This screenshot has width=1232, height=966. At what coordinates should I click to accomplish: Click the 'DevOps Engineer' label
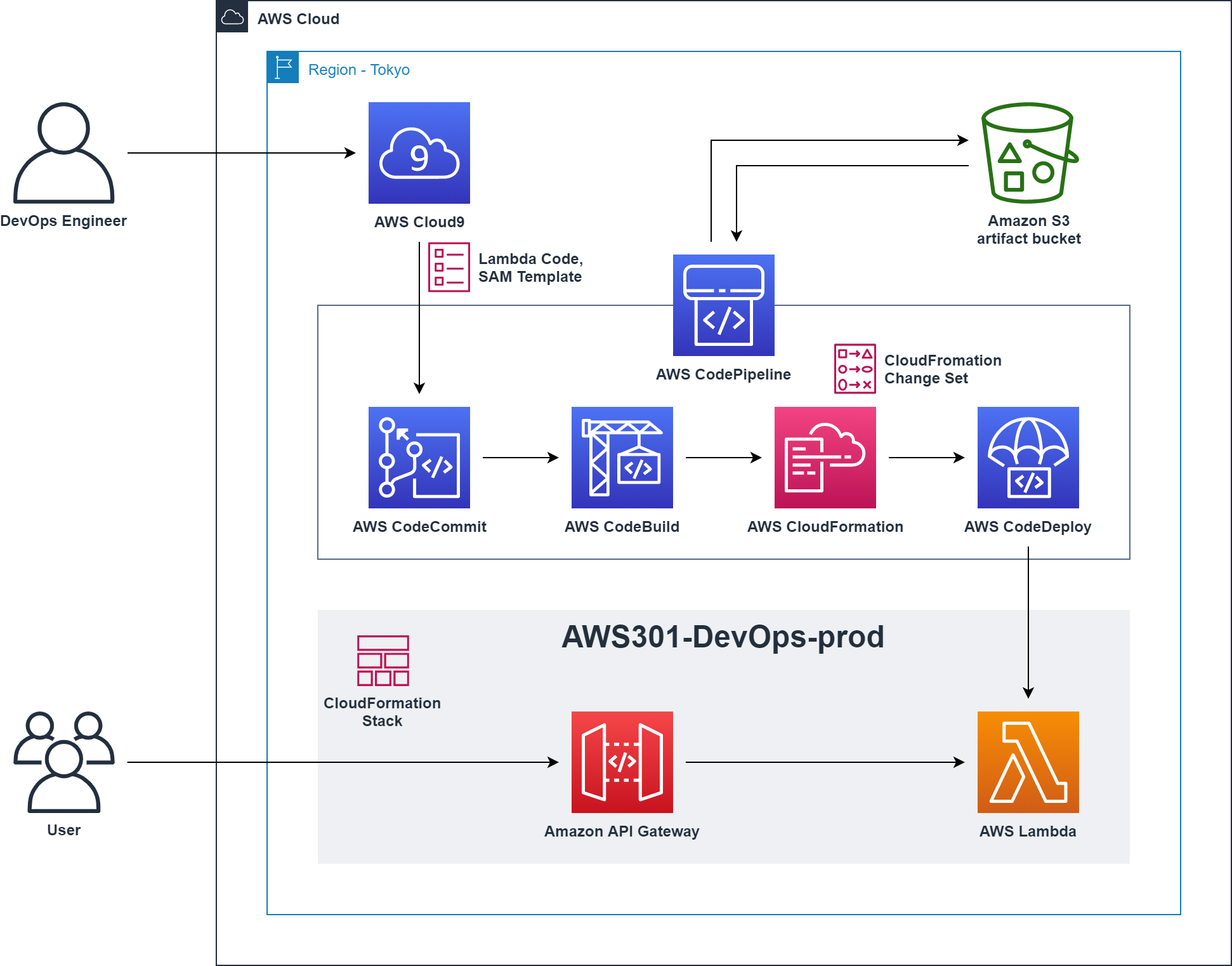pos(63,221)
